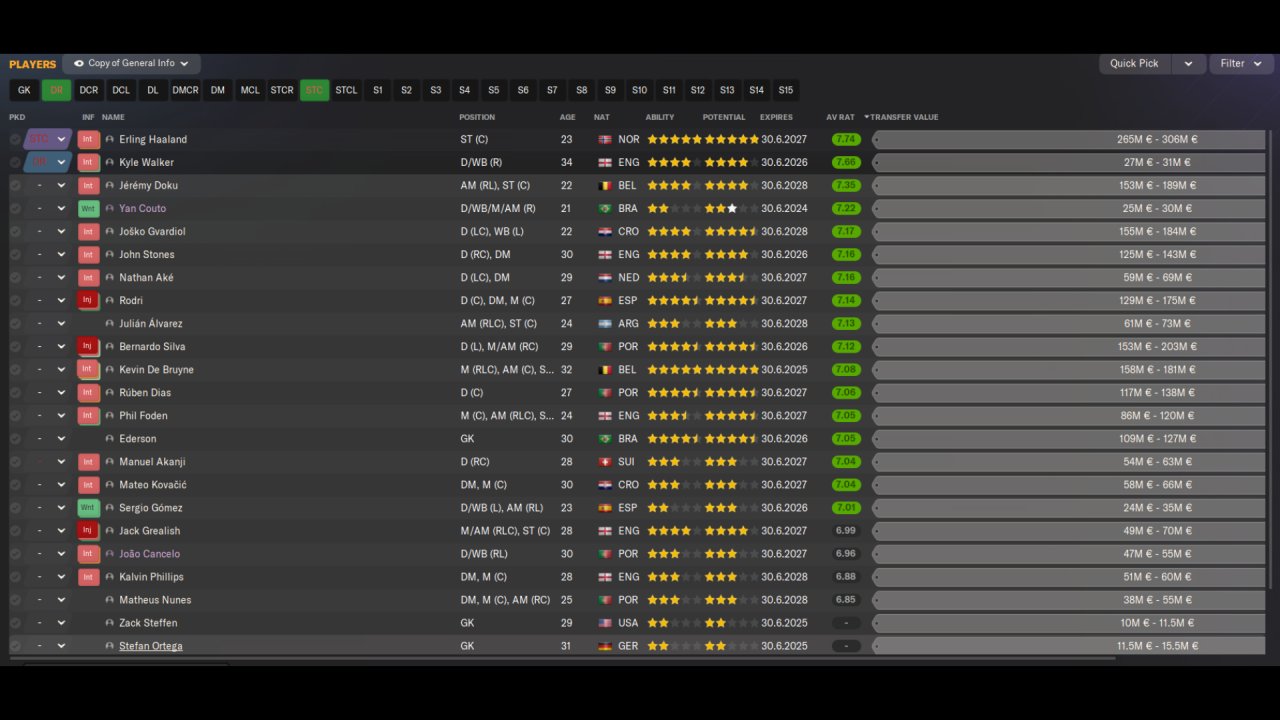Screen dimensions: 1280x720
Task: Click Kyle Walker's Int status badge
Action: tap(88, 162)
